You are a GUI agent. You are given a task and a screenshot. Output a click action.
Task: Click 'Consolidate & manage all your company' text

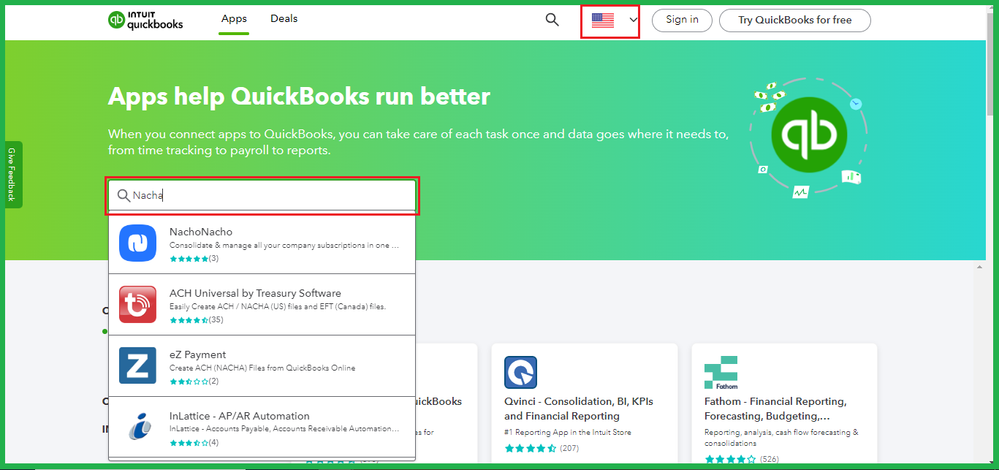[284, 245]
